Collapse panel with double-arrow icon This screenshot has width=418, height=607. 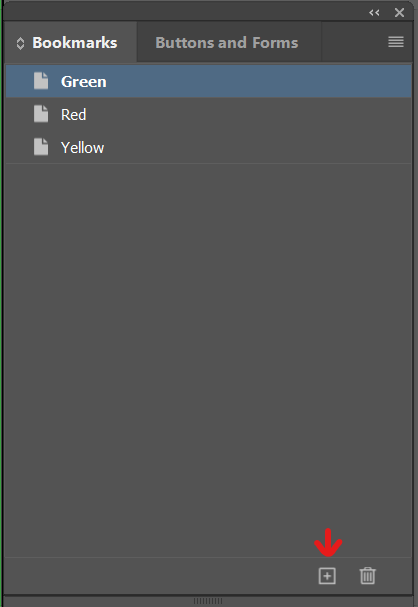click(374, 13)
